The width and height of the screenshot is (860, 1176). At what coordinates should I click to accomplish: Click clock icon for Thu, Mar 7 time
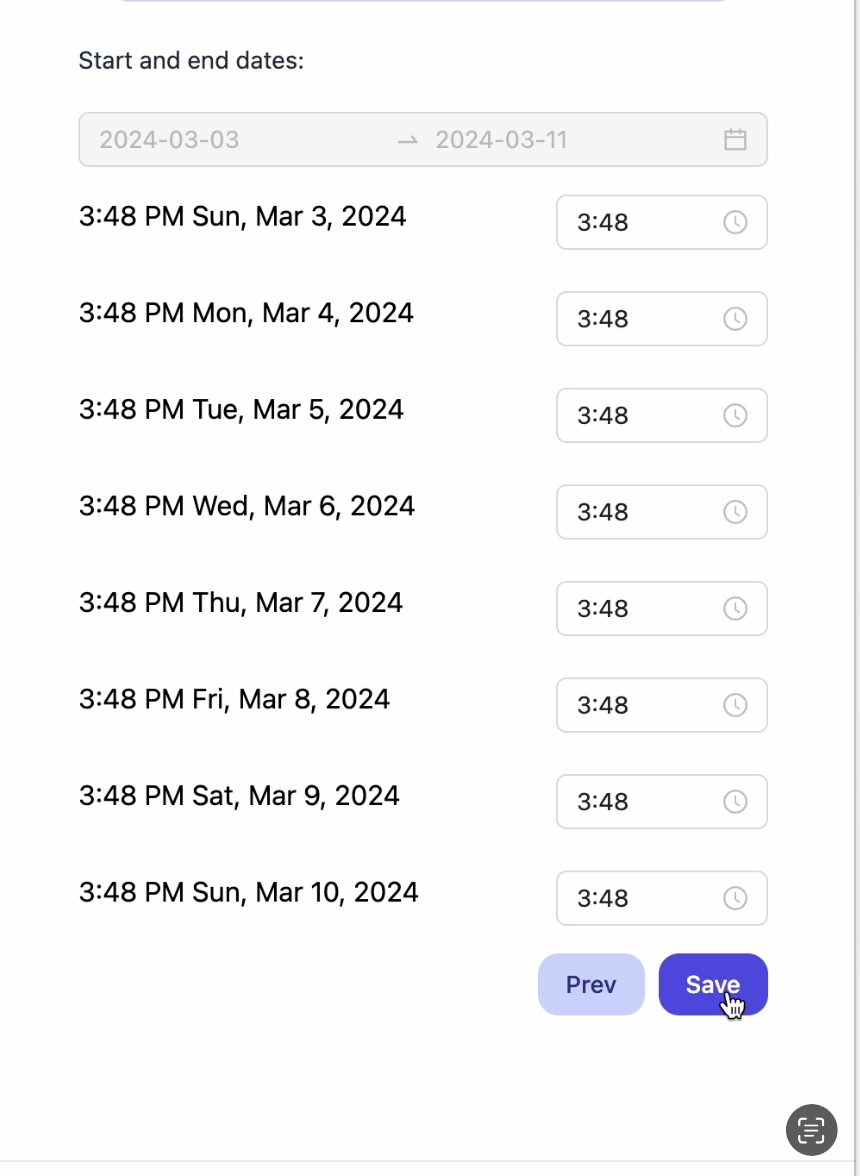735,608
